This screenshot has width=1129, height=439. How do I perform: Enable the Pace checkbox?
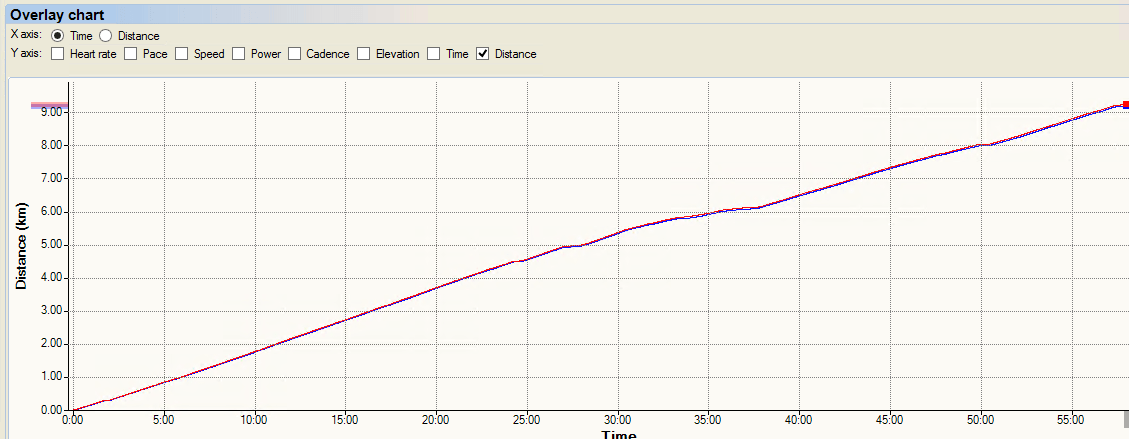(x=130, y=54)
